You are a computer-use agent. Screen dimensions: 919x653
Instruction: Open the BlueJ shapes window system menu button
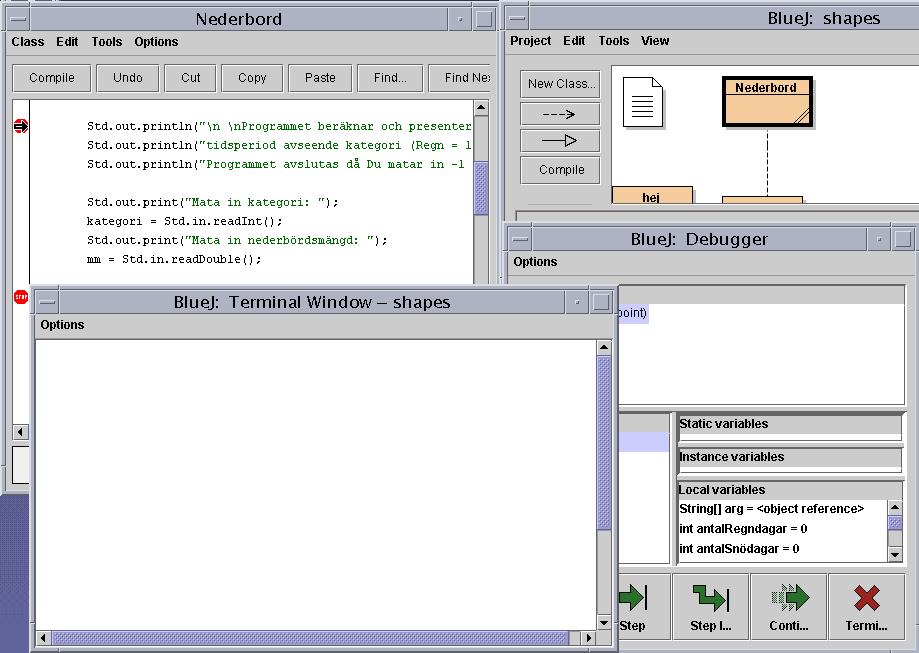point(517,19)
